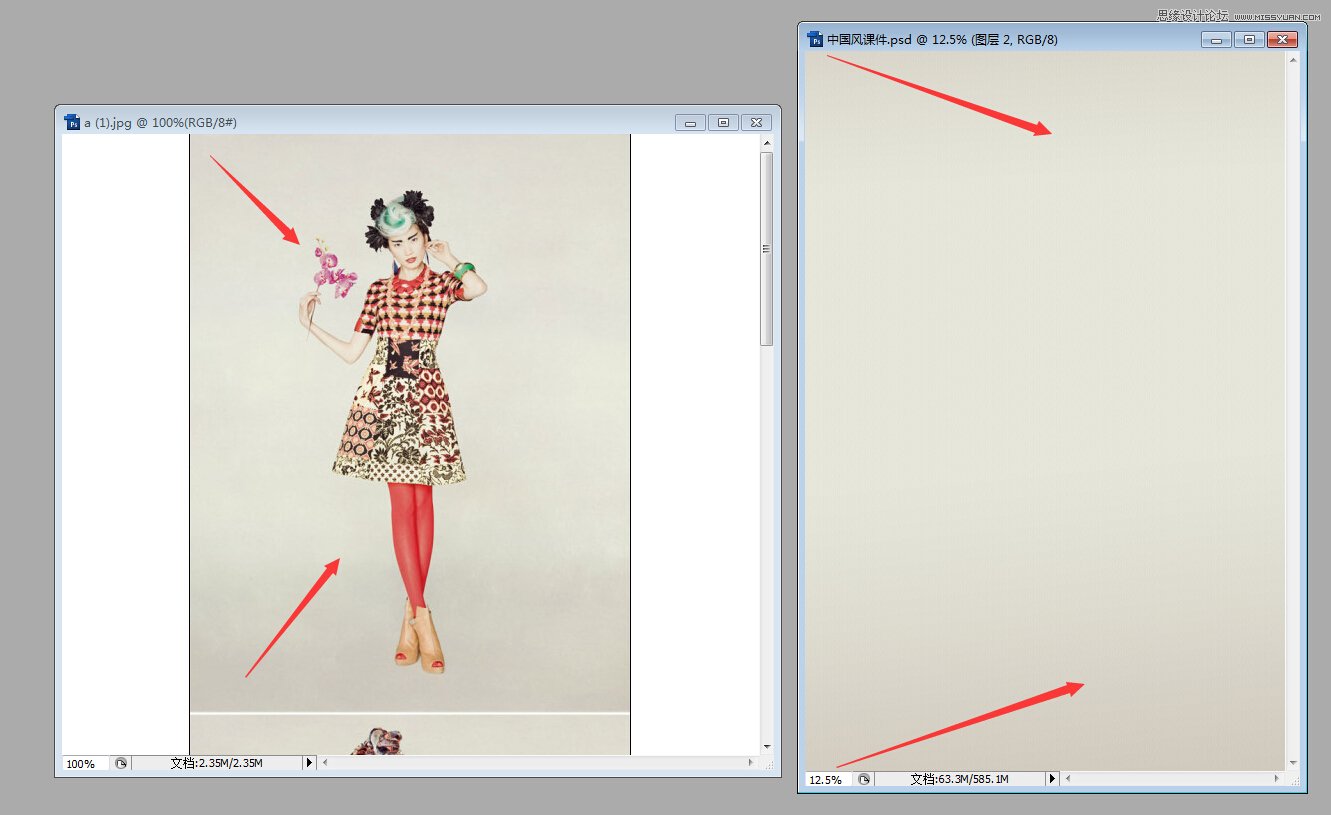
Task: Click the status preview icon in 中国风课件.psd window
Action: (x=865, y=779)
